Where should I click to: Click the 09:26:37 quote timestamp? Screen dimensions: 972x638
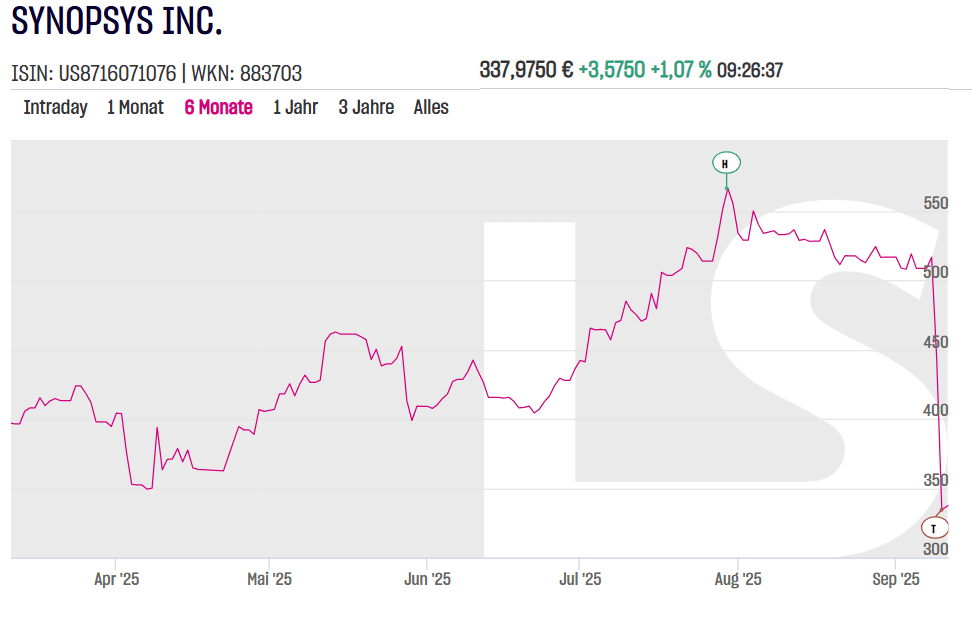pyautogui.click(x=750, y=70)
